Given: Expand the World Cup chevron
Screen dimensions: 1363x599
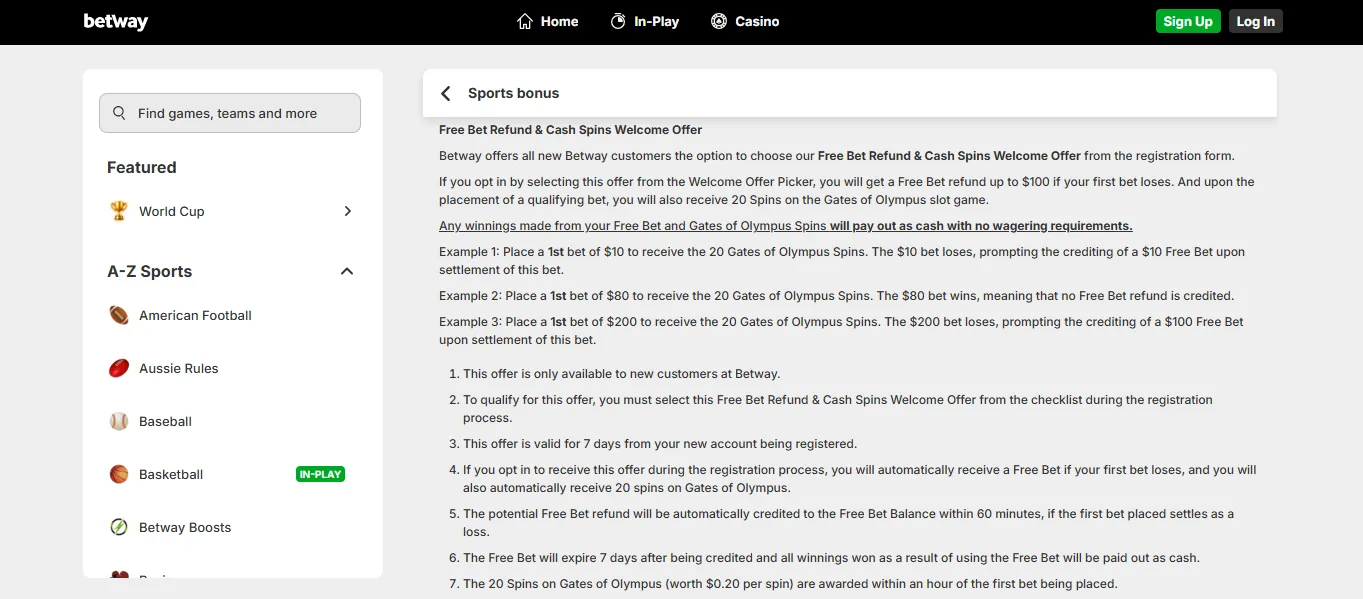Looking at the screenshot, I should coord(347,211).
